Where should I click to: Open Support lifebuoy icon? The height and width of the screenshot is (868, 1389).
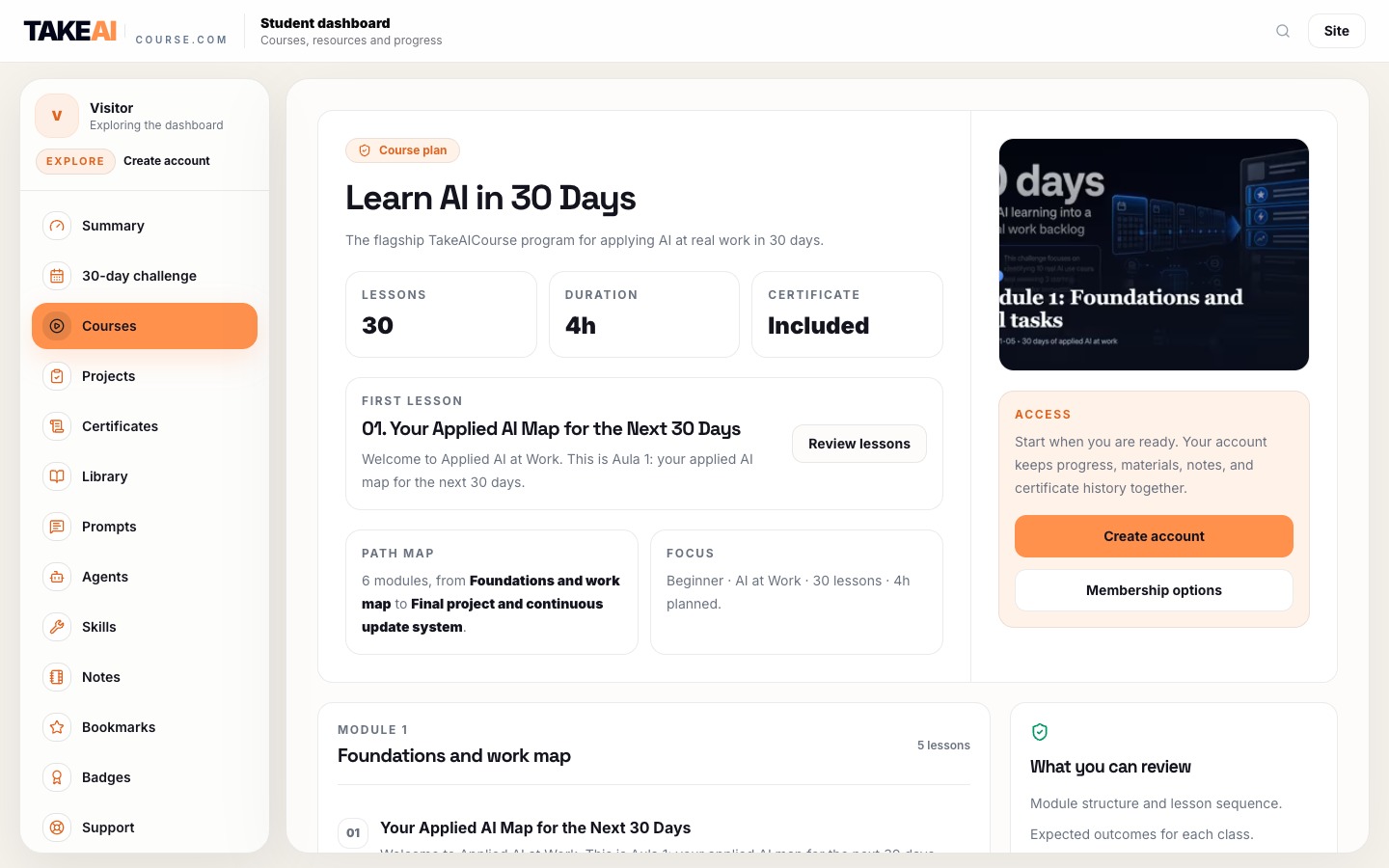pyautogui.click(x=57, y=827)
